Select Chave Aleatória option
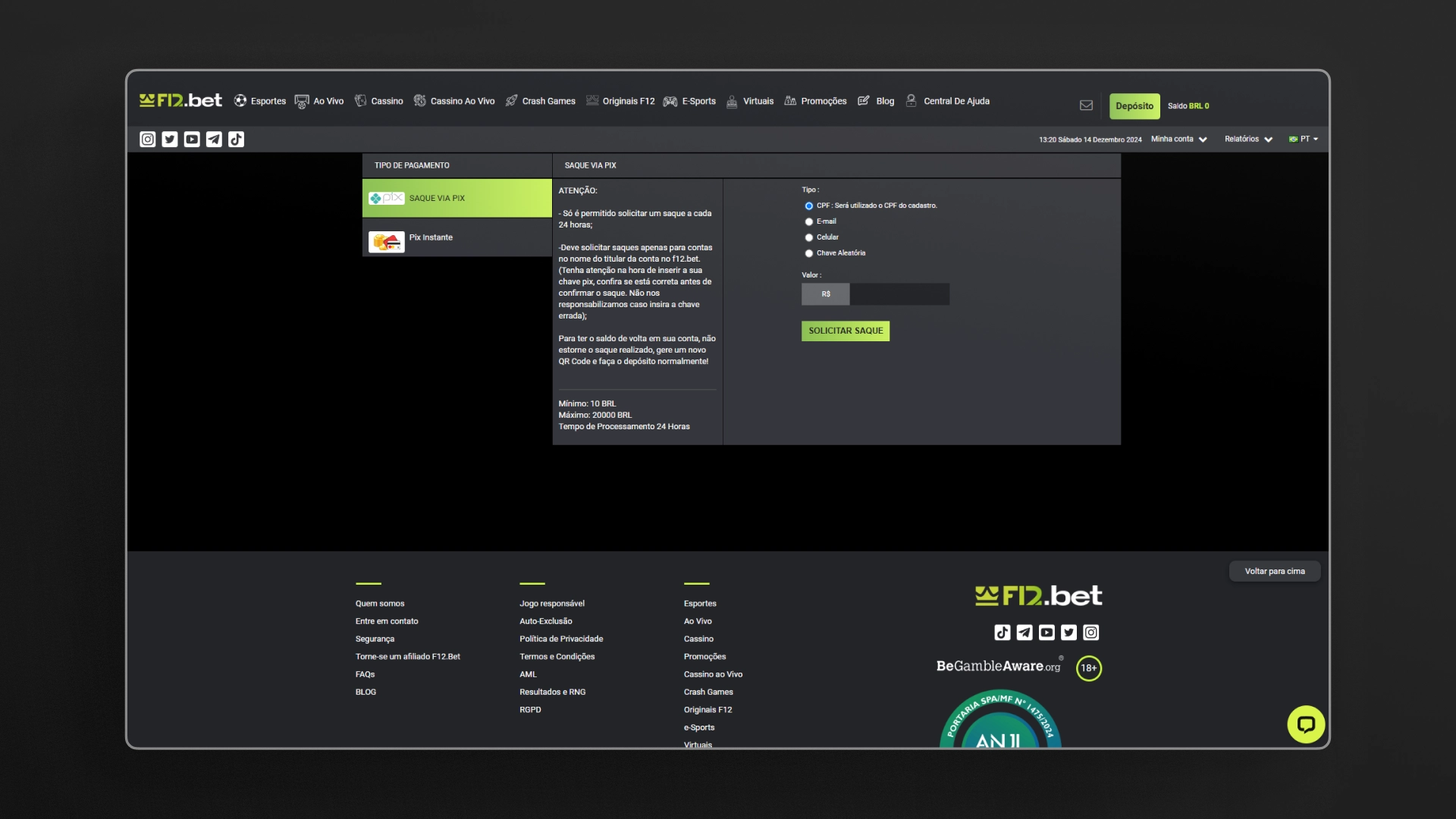This screenshot has width=1456, height=819. pos(808,253)
